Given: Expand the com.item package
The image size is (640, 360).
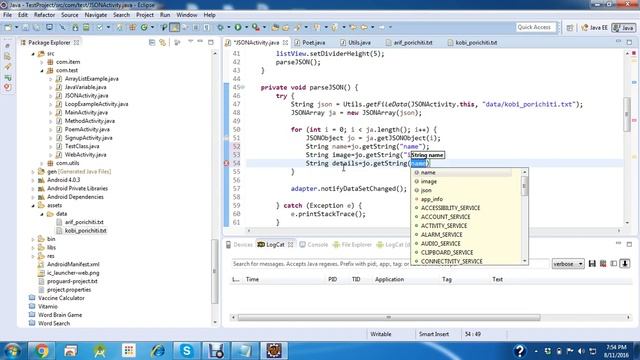Looking at the screenshot, I should pyautogui.click(x=42, y=62).
